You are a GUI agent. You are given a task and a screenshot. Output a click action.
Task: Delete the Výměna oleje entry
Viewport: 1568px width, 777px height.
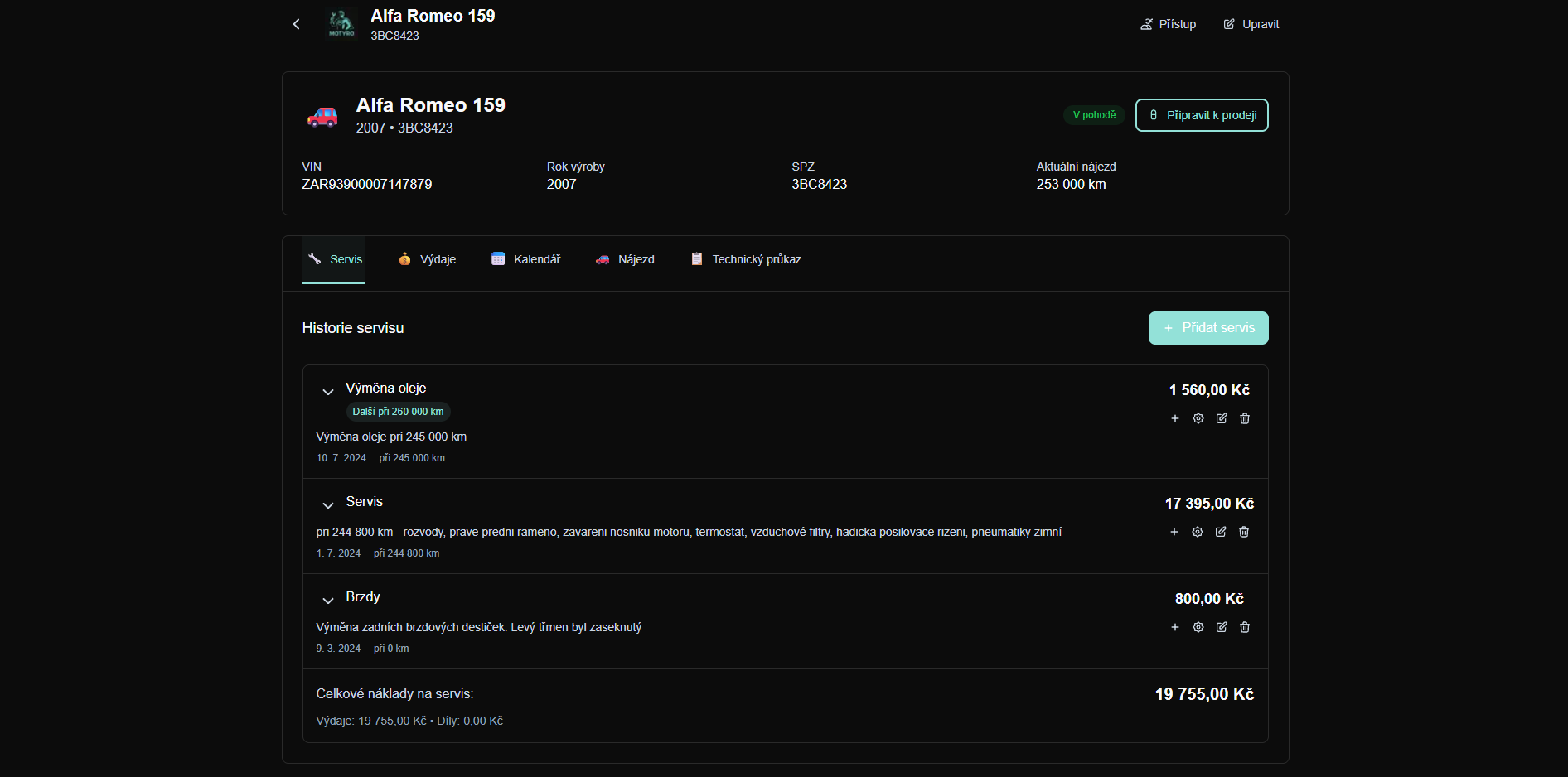point(1245,418)
